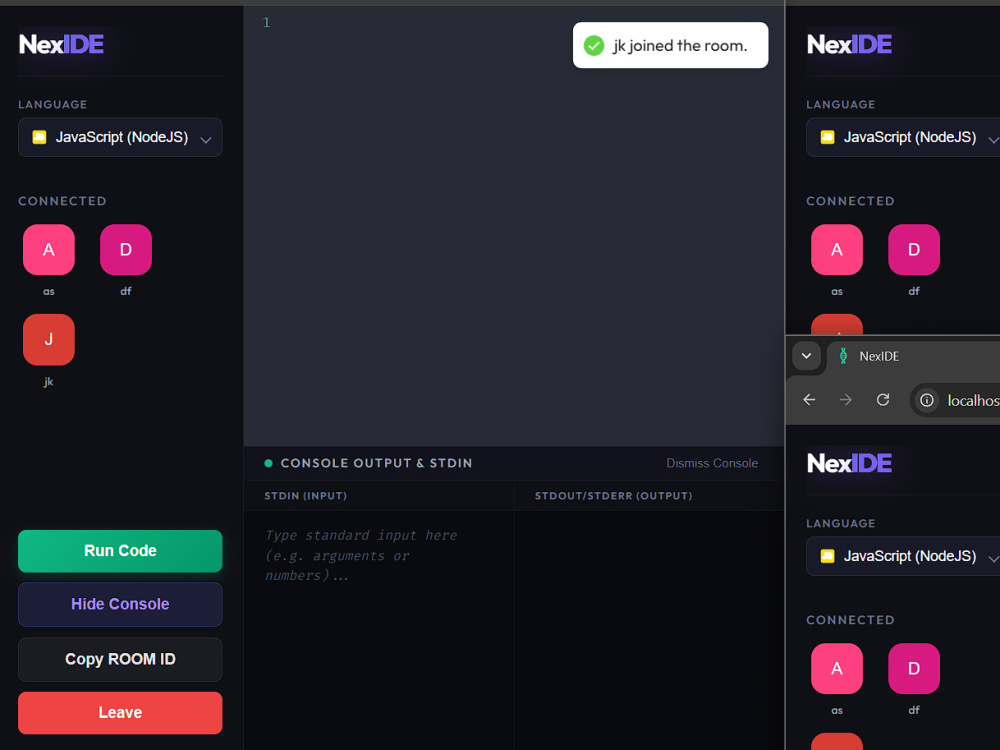
Task: Click the localhost address bar
Action: point(955,401)
